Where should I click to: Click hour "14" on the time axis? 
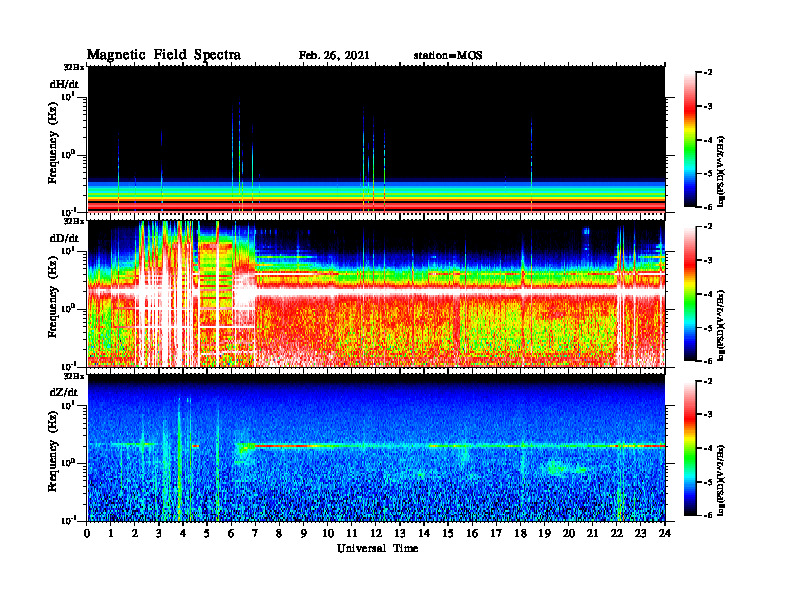[x=424, y=534]
